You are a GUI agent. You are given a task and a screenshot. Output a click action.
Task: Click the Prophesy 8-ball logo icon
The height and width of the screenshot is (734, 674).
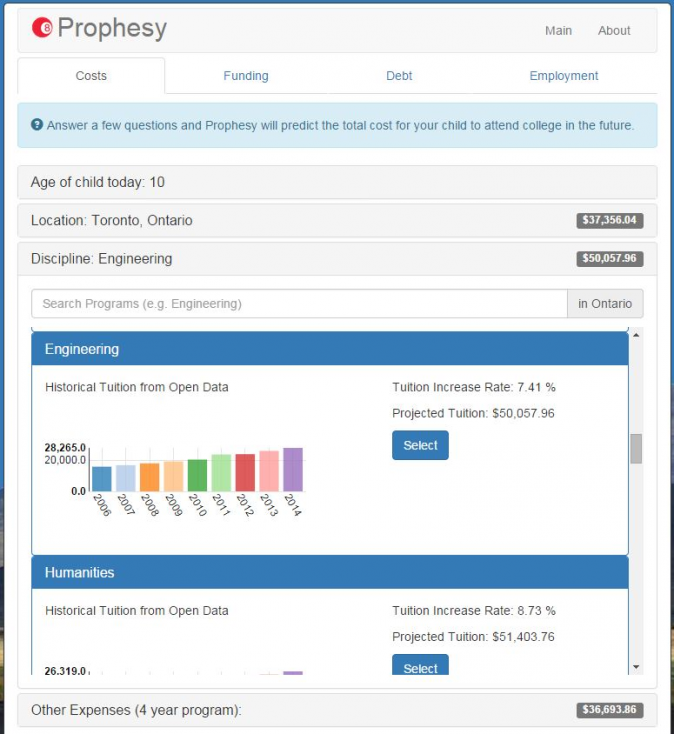point(43,29)
